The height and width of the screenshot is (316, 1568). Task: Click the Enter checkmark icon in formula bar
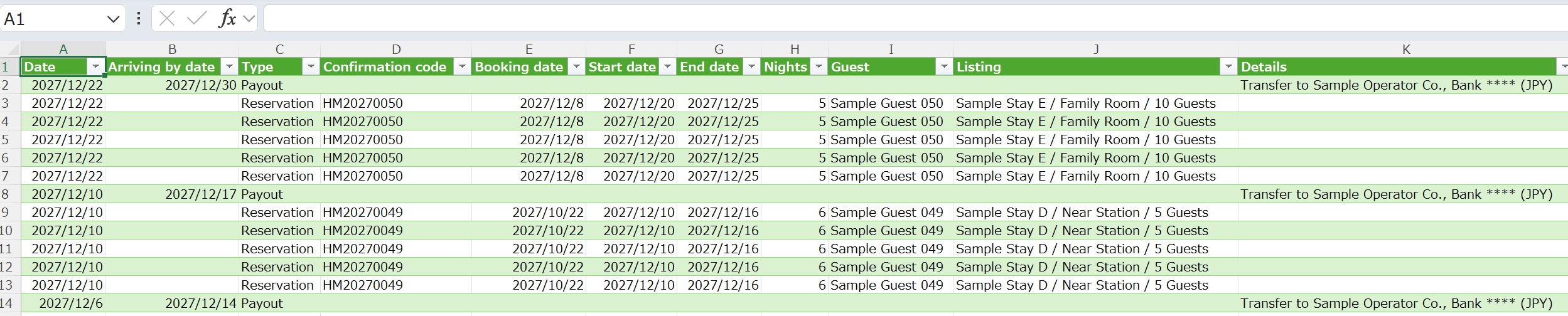196,18
